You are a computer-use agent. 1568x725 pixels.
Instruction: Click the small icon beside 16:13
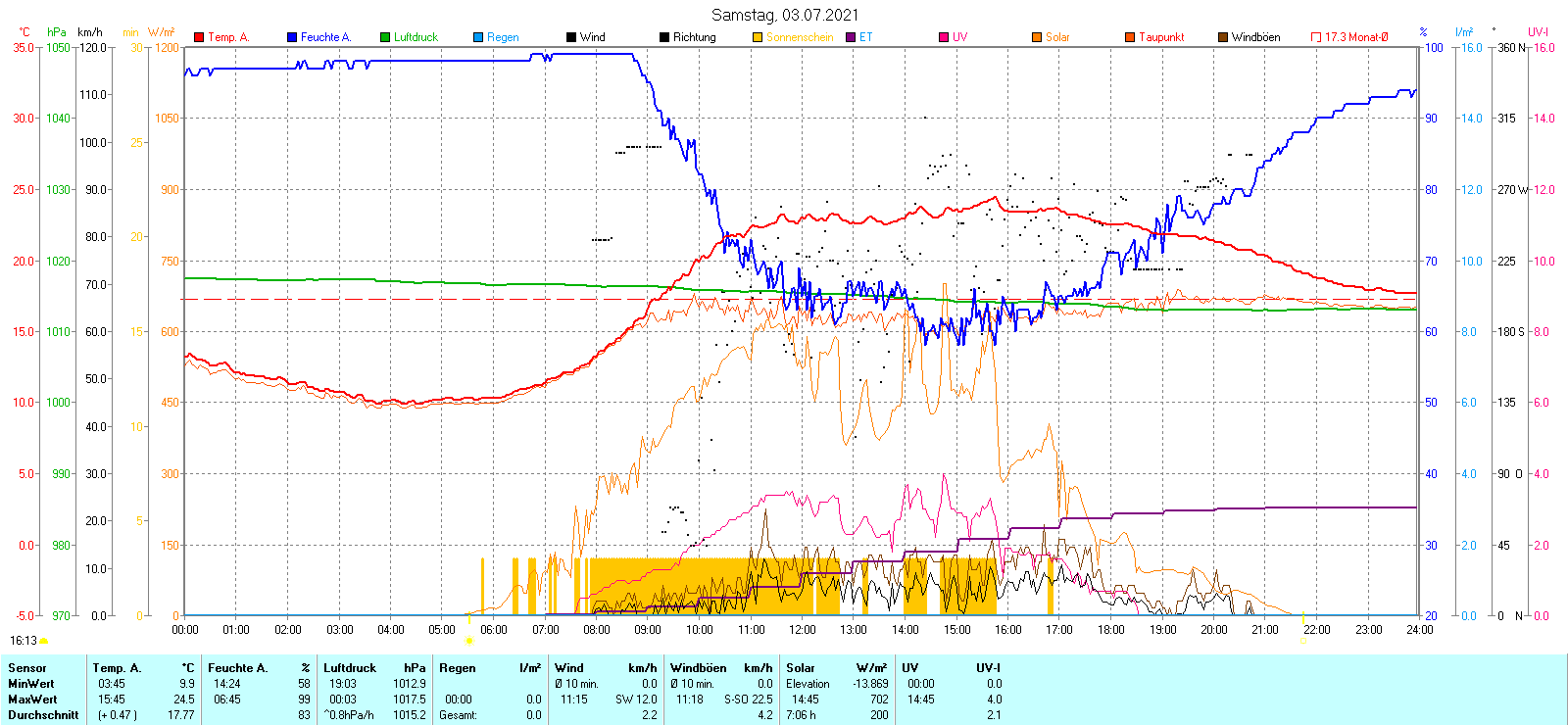[x=43, y=641]
